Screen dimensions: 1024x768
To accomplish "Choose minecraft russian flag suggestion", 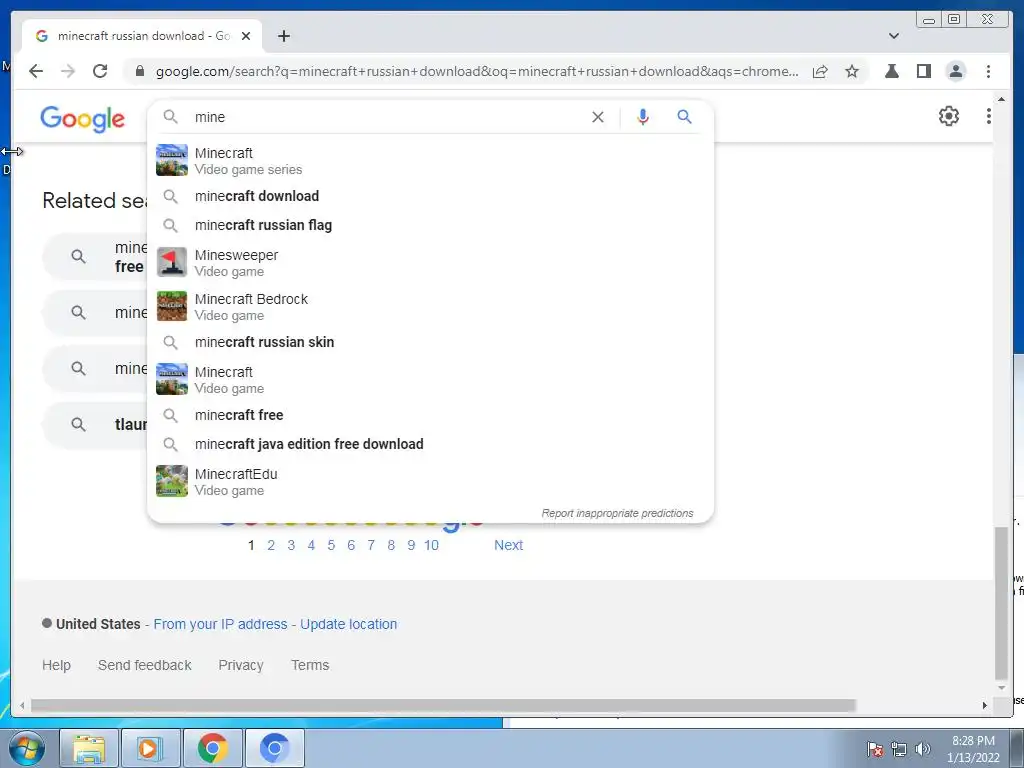I will tap(430, 225).
